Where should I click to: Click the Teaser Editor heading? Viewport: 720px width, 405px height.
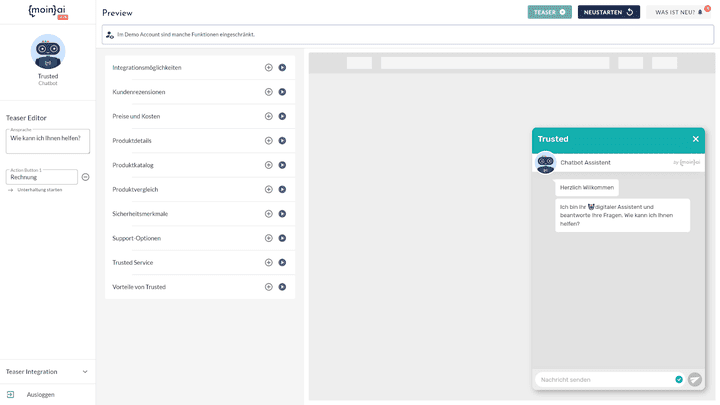[26, 118]
